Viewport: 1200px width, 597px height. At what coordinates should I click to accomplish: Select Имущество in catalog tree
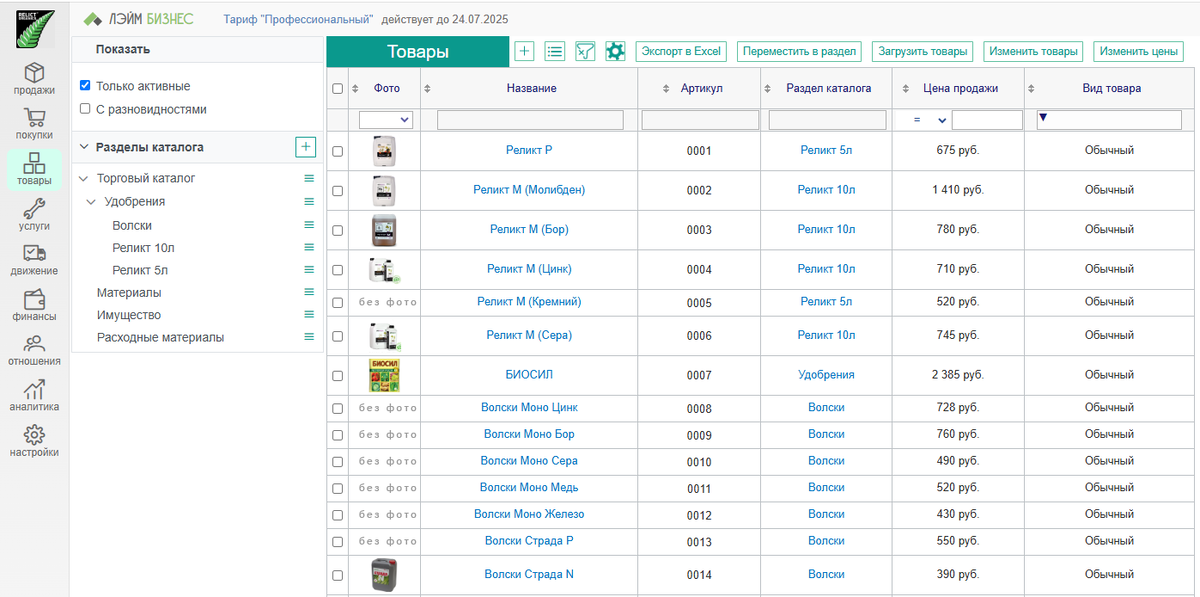(x=129, y=315)
